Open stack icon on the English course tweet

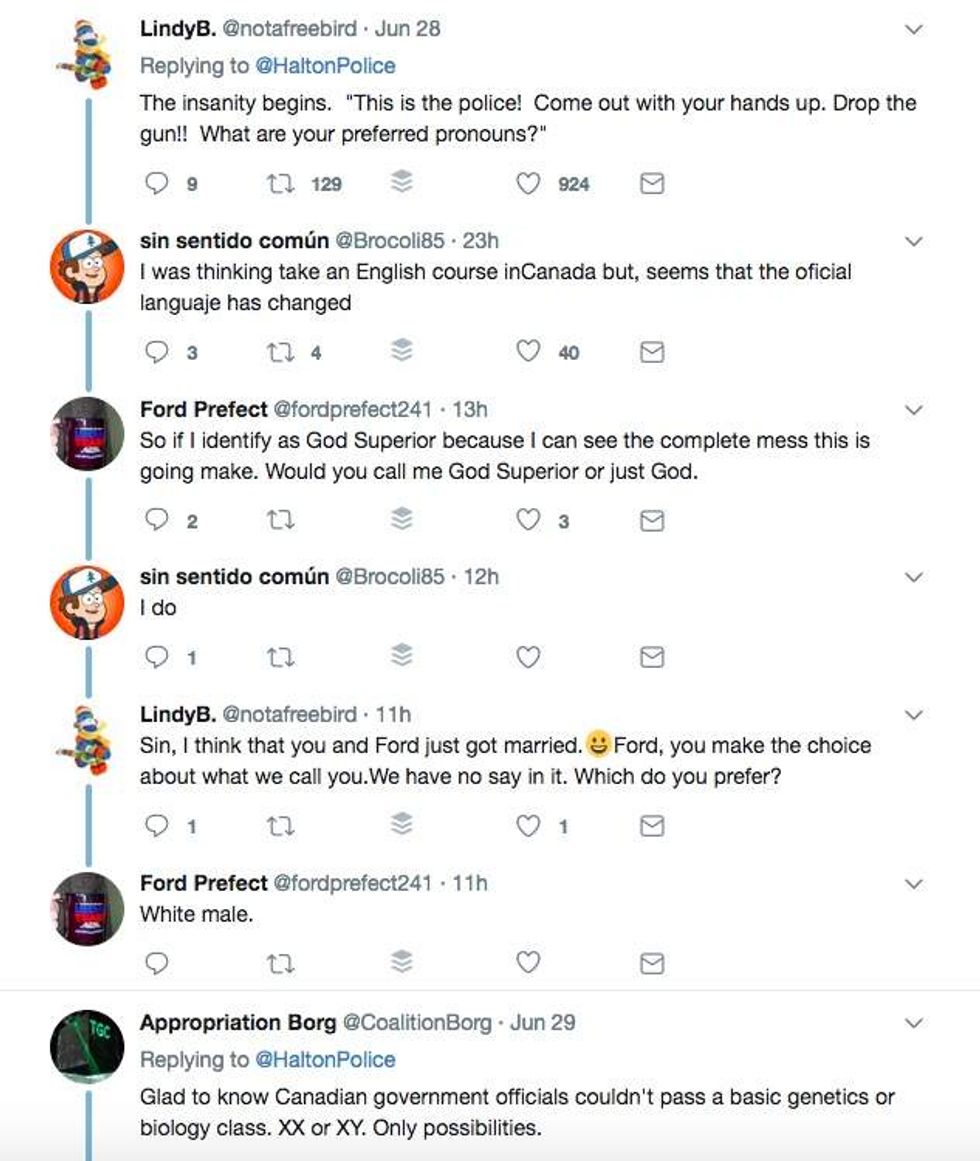point(401,351)
